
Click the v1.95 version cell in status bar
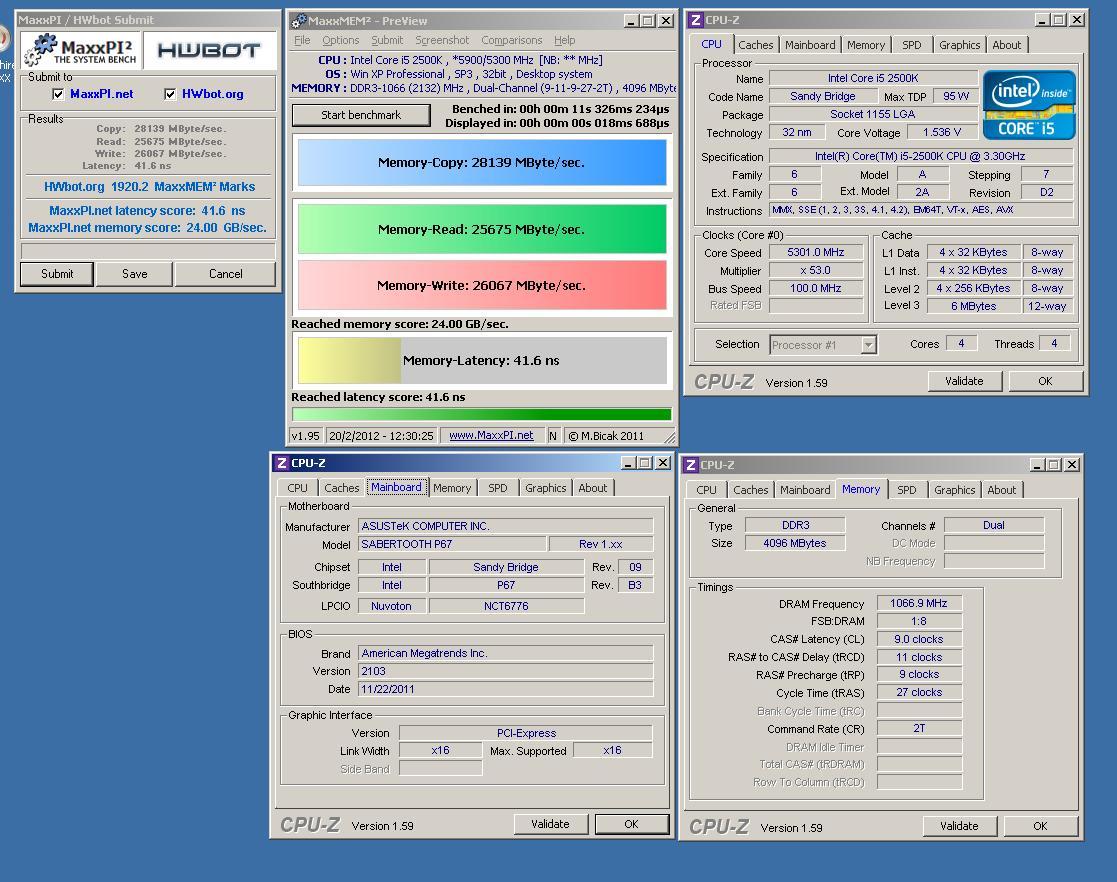[306, 436]
